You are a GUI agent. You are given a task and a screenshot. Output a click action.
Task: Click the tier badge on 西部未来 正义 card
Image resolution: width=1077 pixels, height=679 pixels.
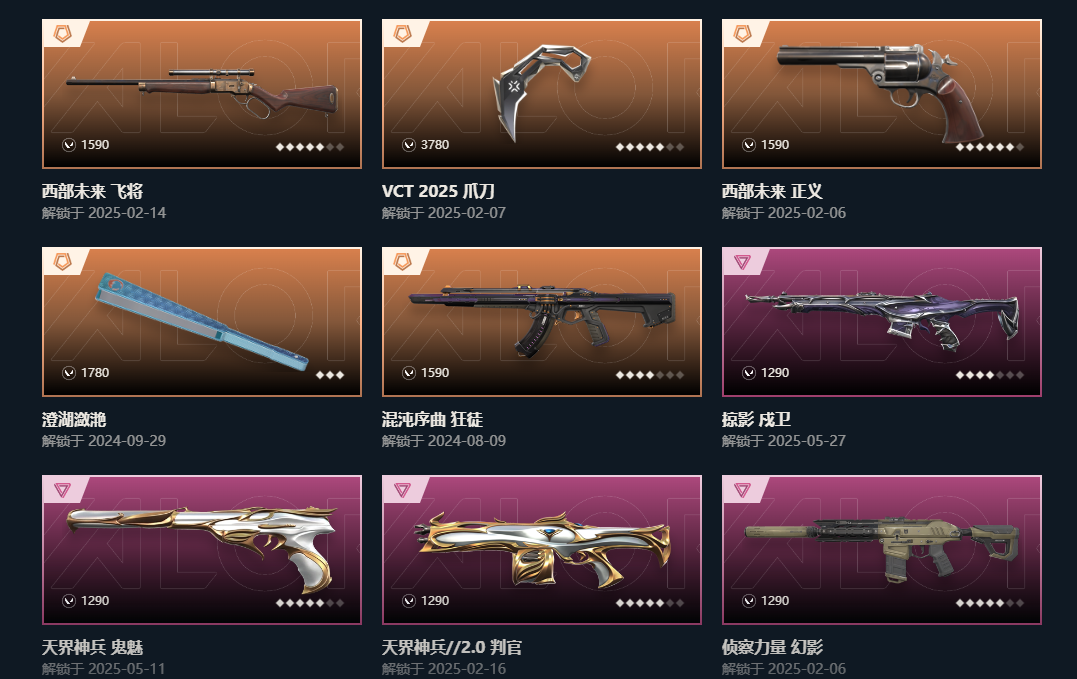coord(742,33)
